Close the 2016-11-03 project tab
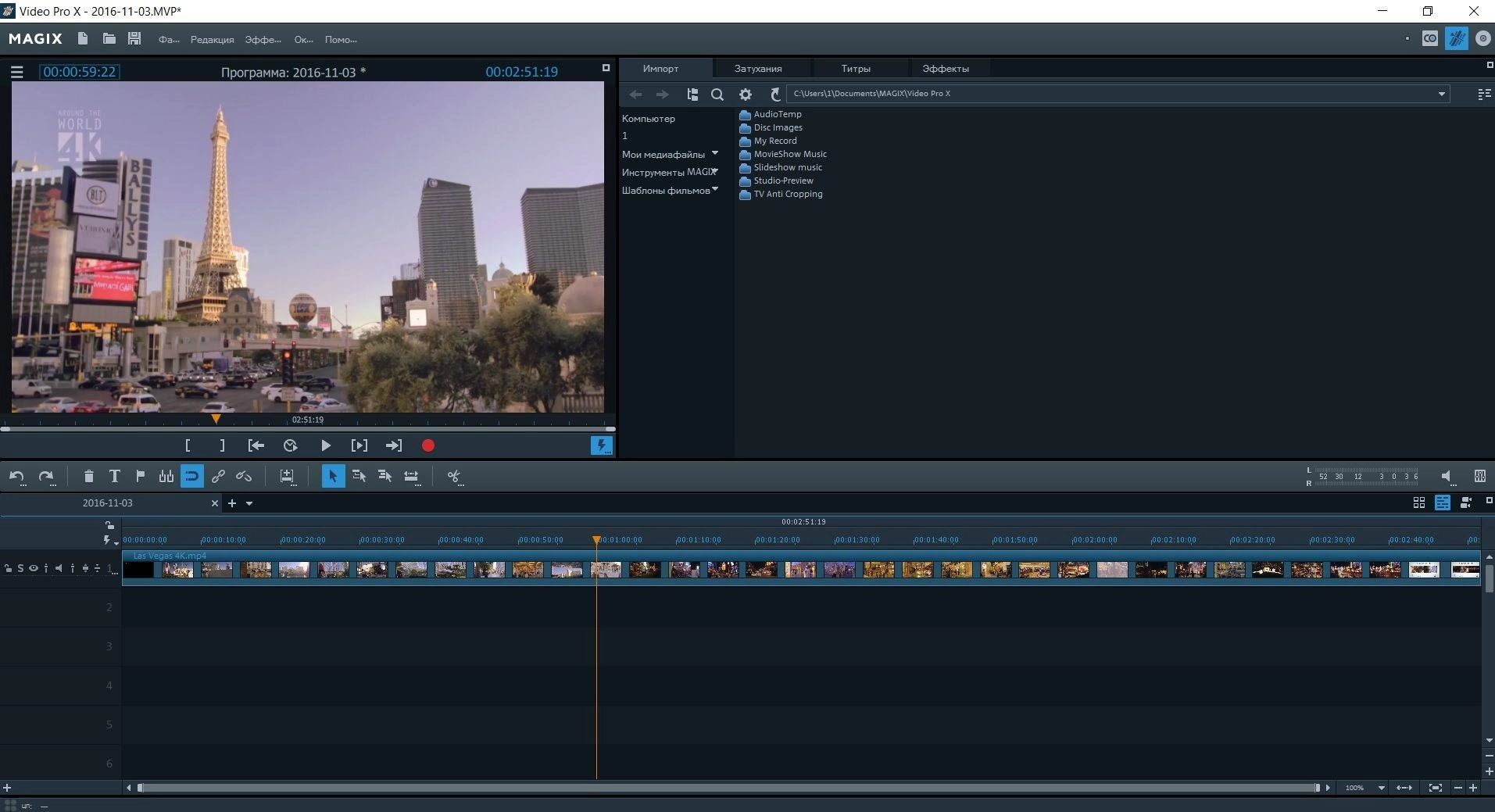1495x812 pixels. pos(215,503)
